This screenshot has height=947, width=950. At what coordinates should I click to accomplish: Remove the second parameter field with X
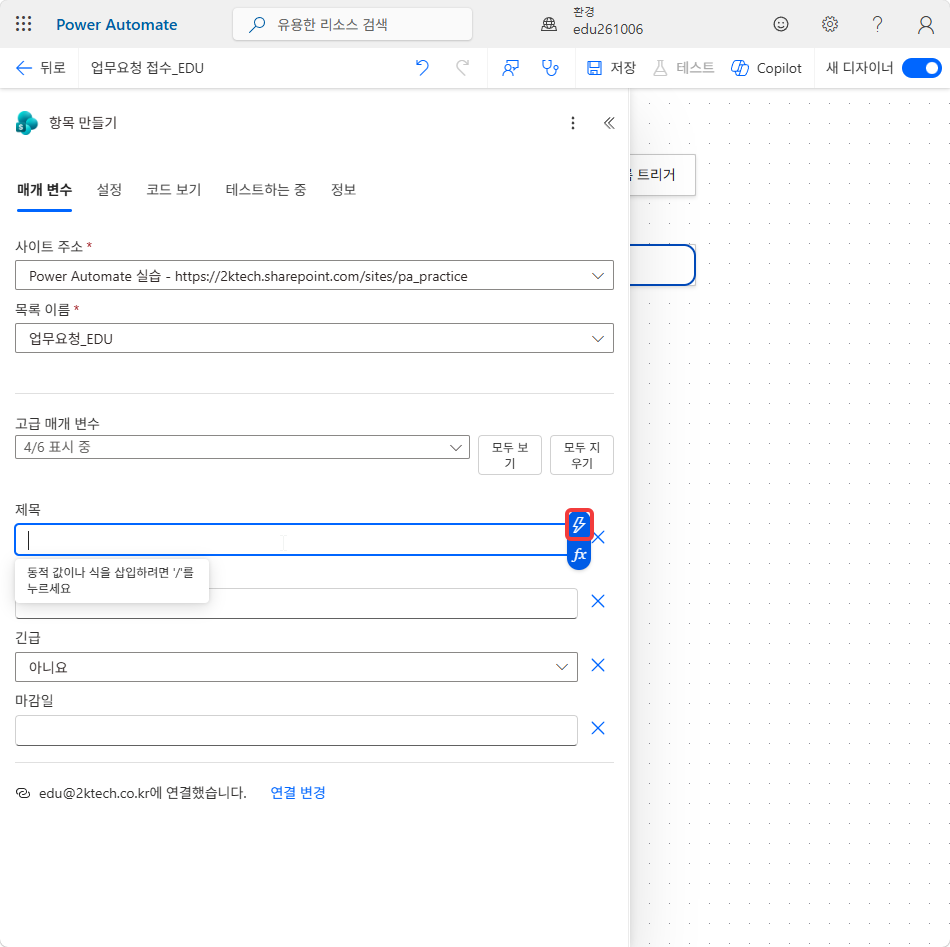pyautogui.click(x=598, y=601)
